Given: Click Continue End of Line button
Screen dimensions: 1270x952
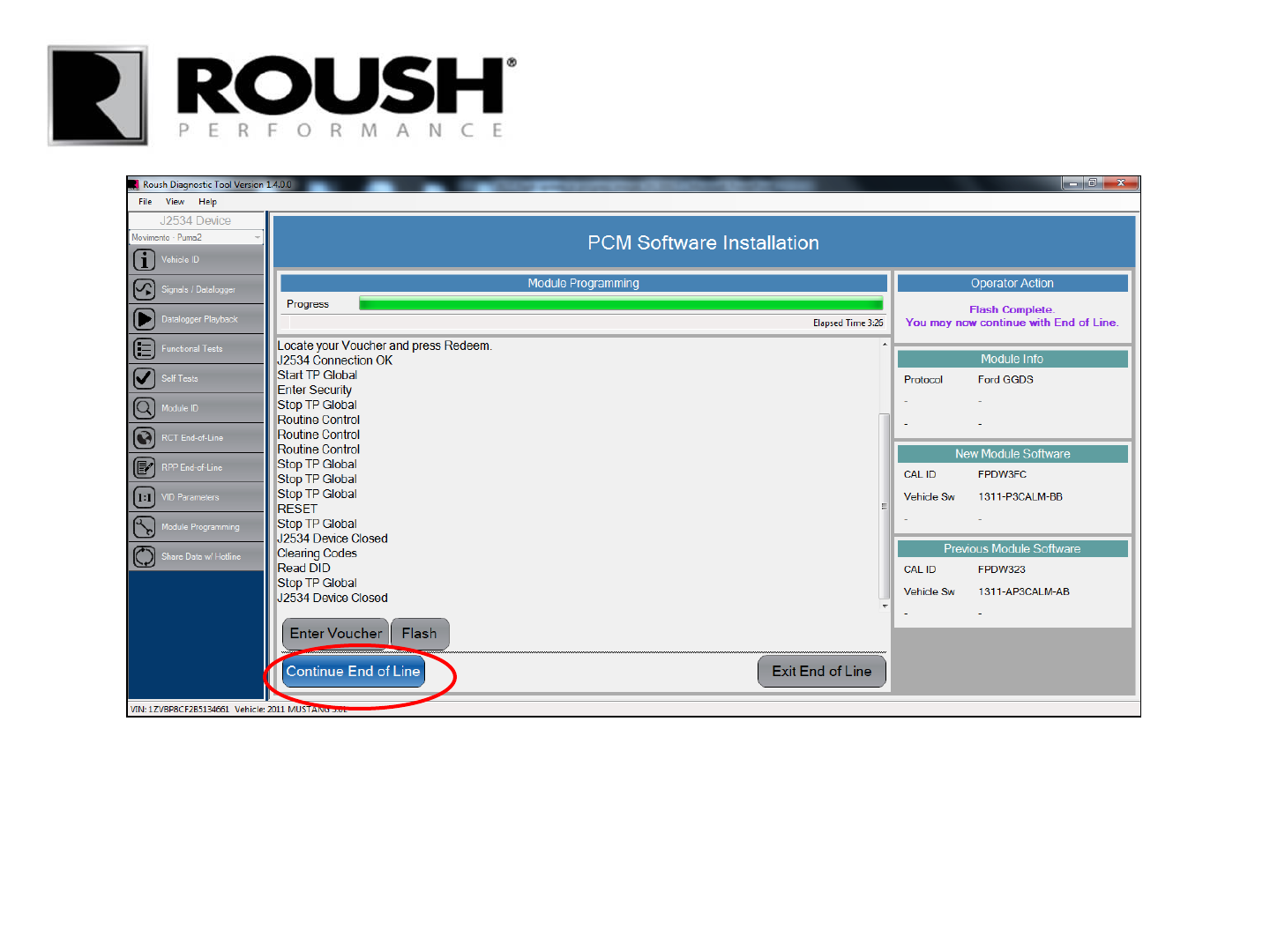Looking at the screenshot, I should click(354, 671).
